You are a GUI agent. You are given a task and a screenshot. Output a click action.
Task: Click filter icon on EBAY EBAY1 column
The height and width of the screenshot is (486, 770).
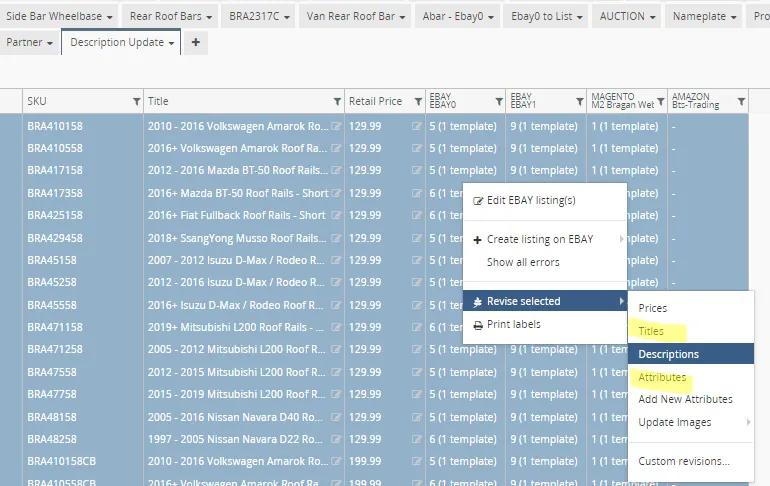click(x=579, y=102)
